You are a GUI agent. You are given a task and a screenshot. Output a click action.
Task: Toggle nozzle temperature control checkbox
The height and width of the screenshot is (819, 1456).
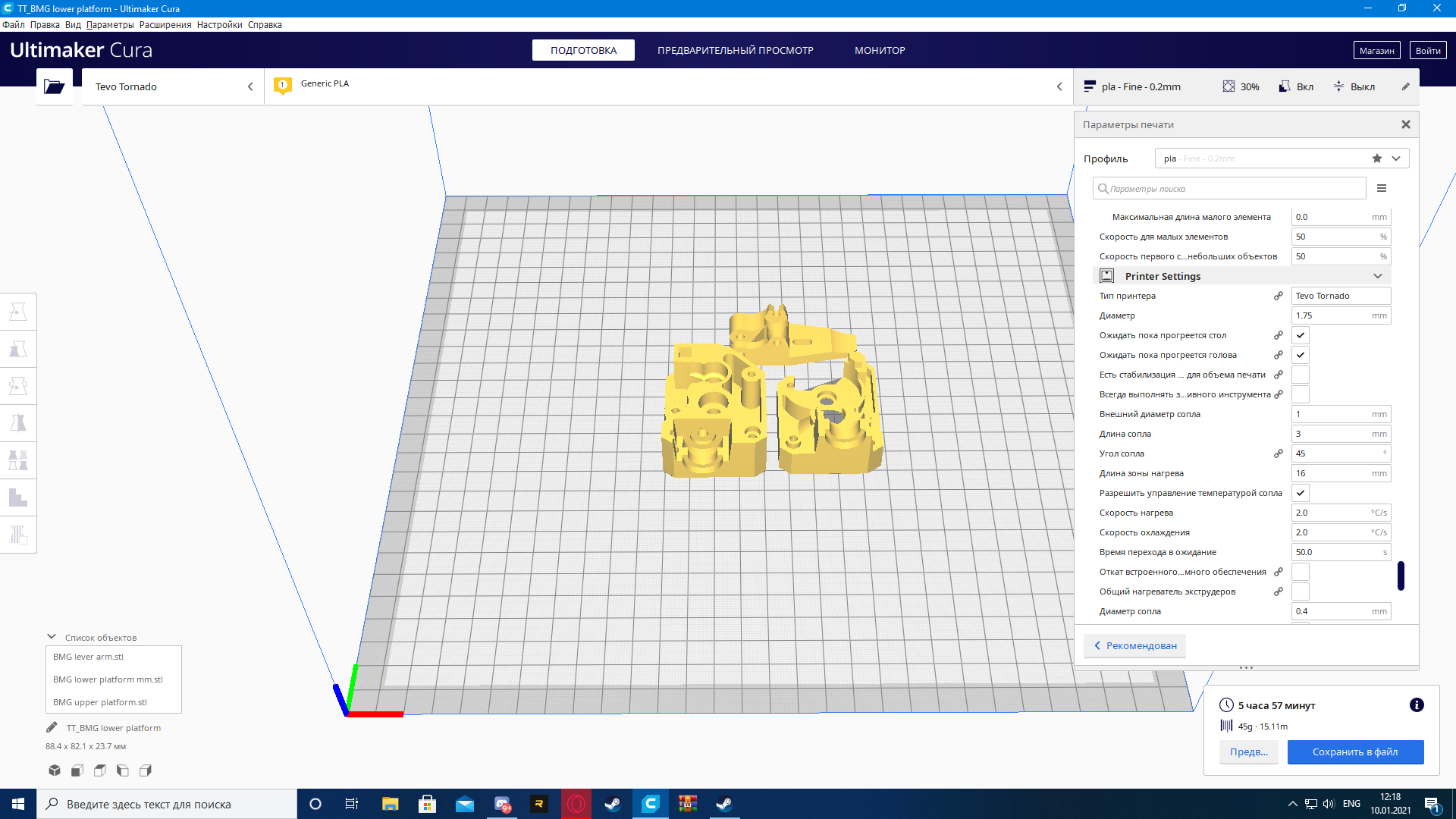(x=1301, y=493)
